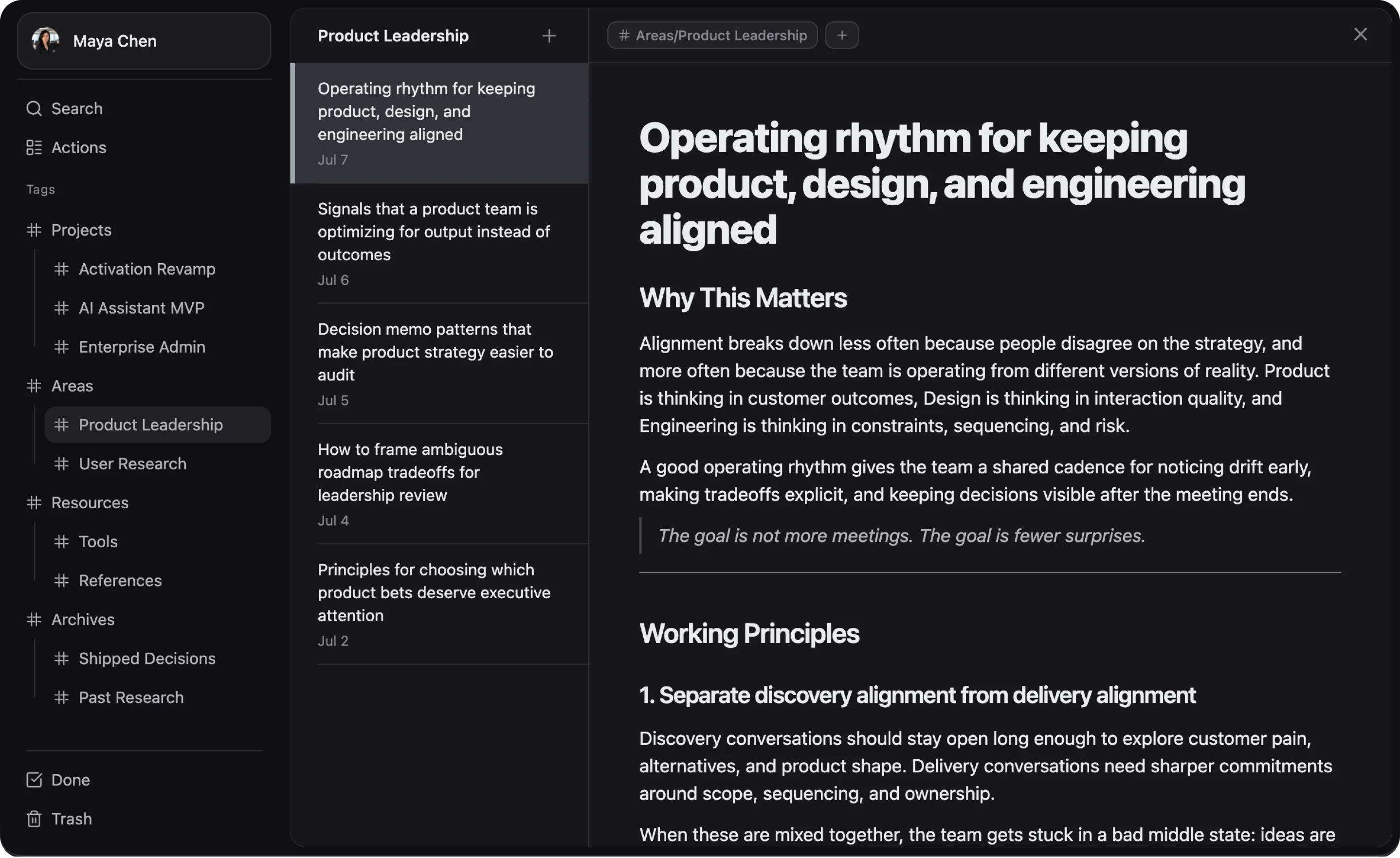
Task: Open the Enterprise Admin tag
Action: click(x=158, y=347)
